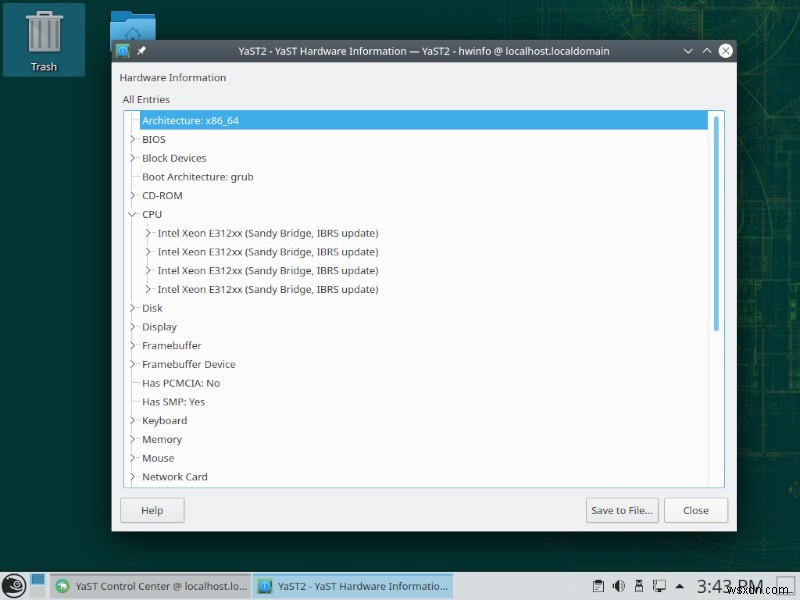Open Klipper clipboard manager from the tray
The width and height of the screenshot is (800, 600).
tap(598, 585)
